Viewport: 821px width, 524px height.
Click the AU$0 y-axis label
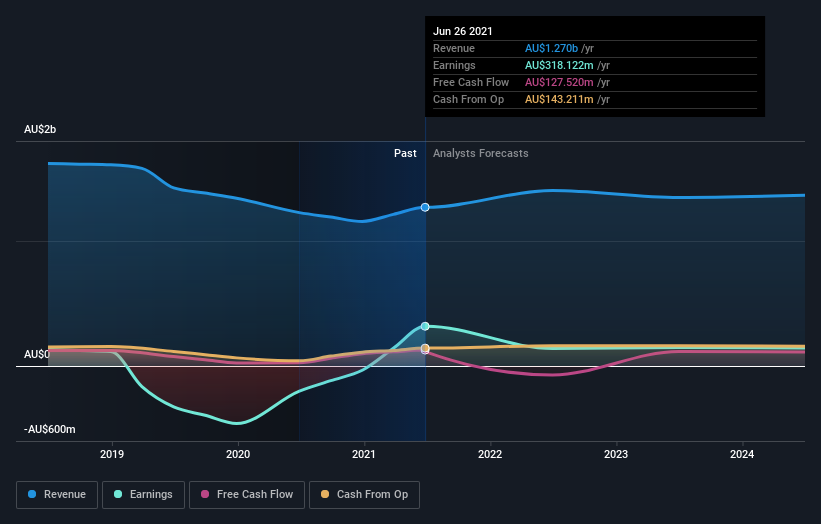tap(37, 354)
